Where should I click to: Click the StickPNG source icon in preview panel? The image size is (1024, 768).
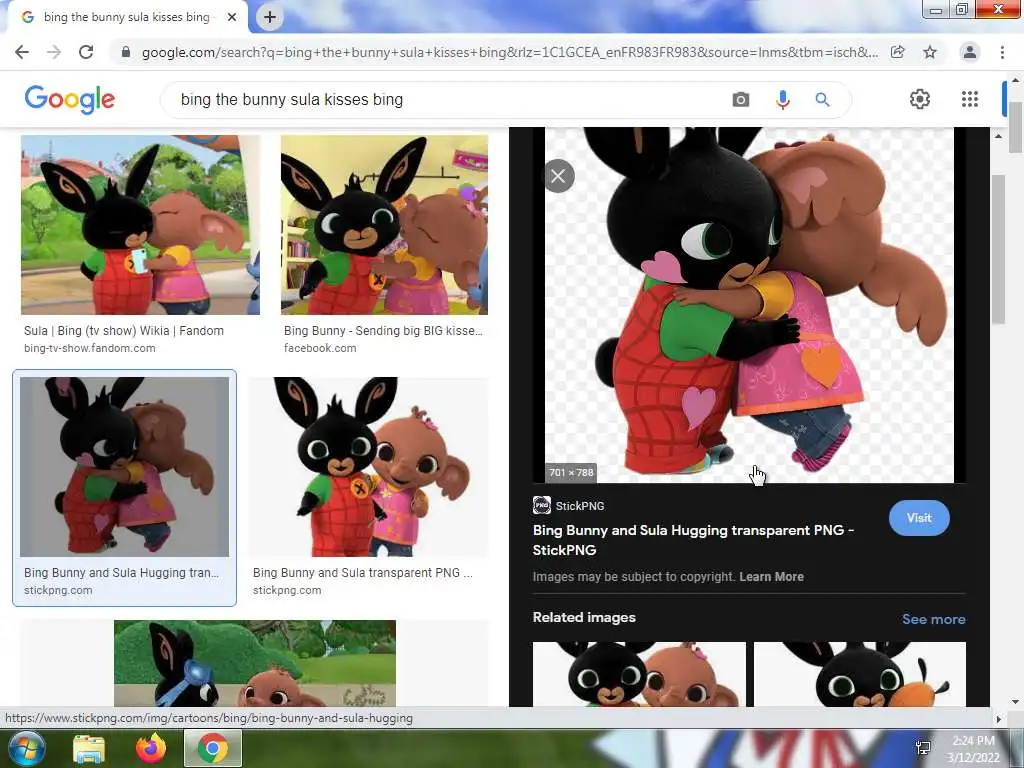coord(542,505)
